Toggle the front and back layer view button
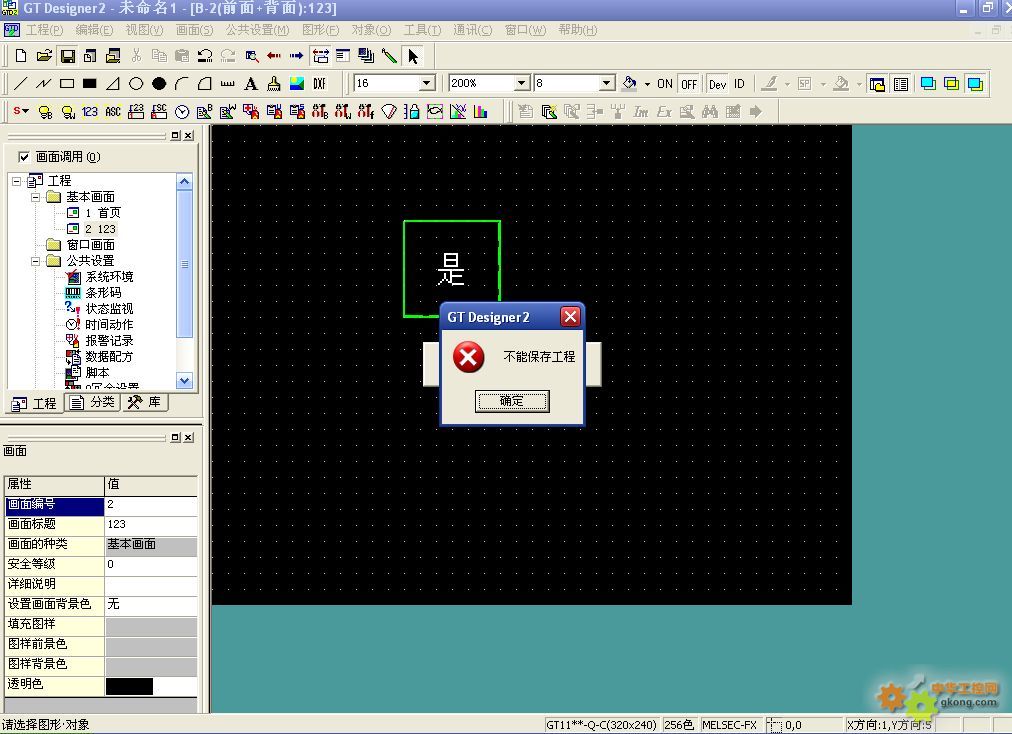The width and height of the screenshot is (1012, 734). (975, 84)
